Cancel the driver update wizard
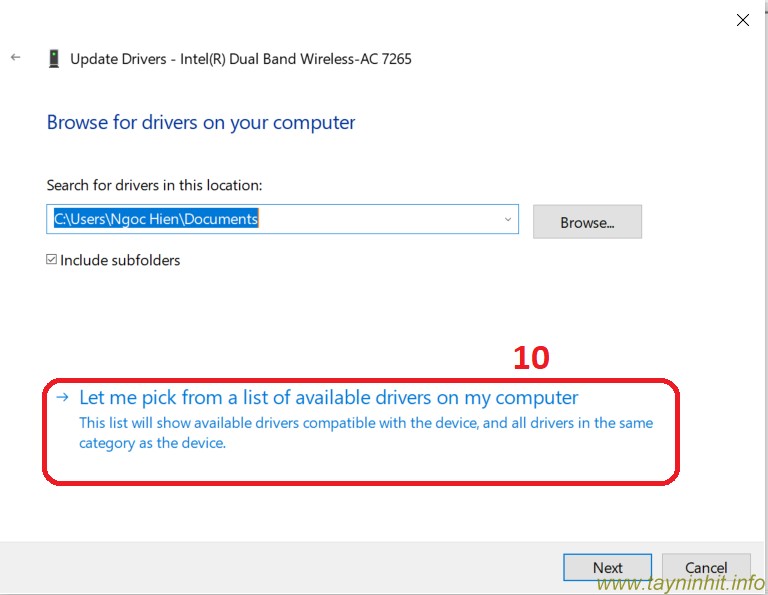Screen dimensions: 768x595 point(706,567)
